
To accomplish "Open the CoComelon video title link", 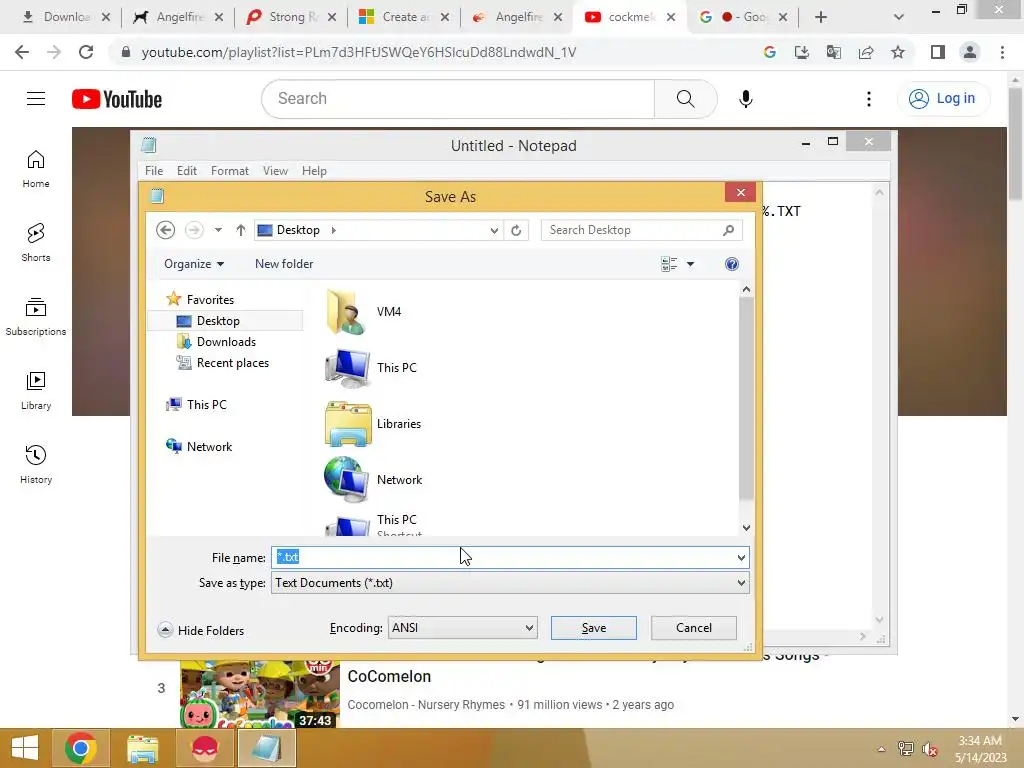I will coord(389,676).
